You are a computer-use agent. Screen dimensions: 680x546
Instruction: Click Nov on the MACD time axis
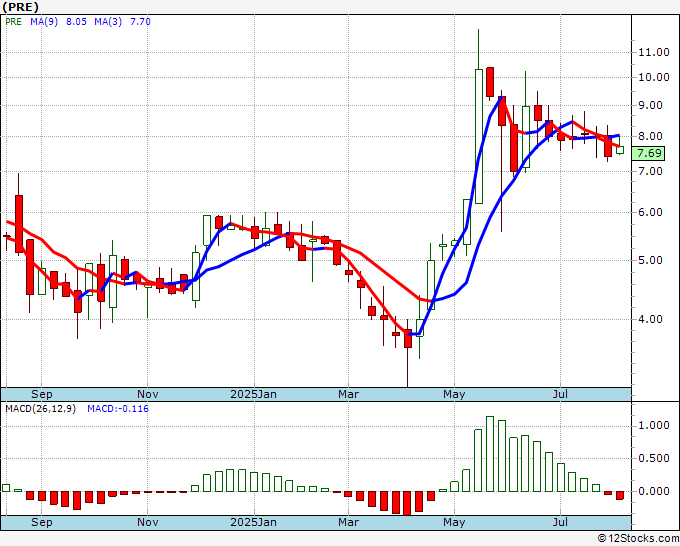(x=147, y=522)
